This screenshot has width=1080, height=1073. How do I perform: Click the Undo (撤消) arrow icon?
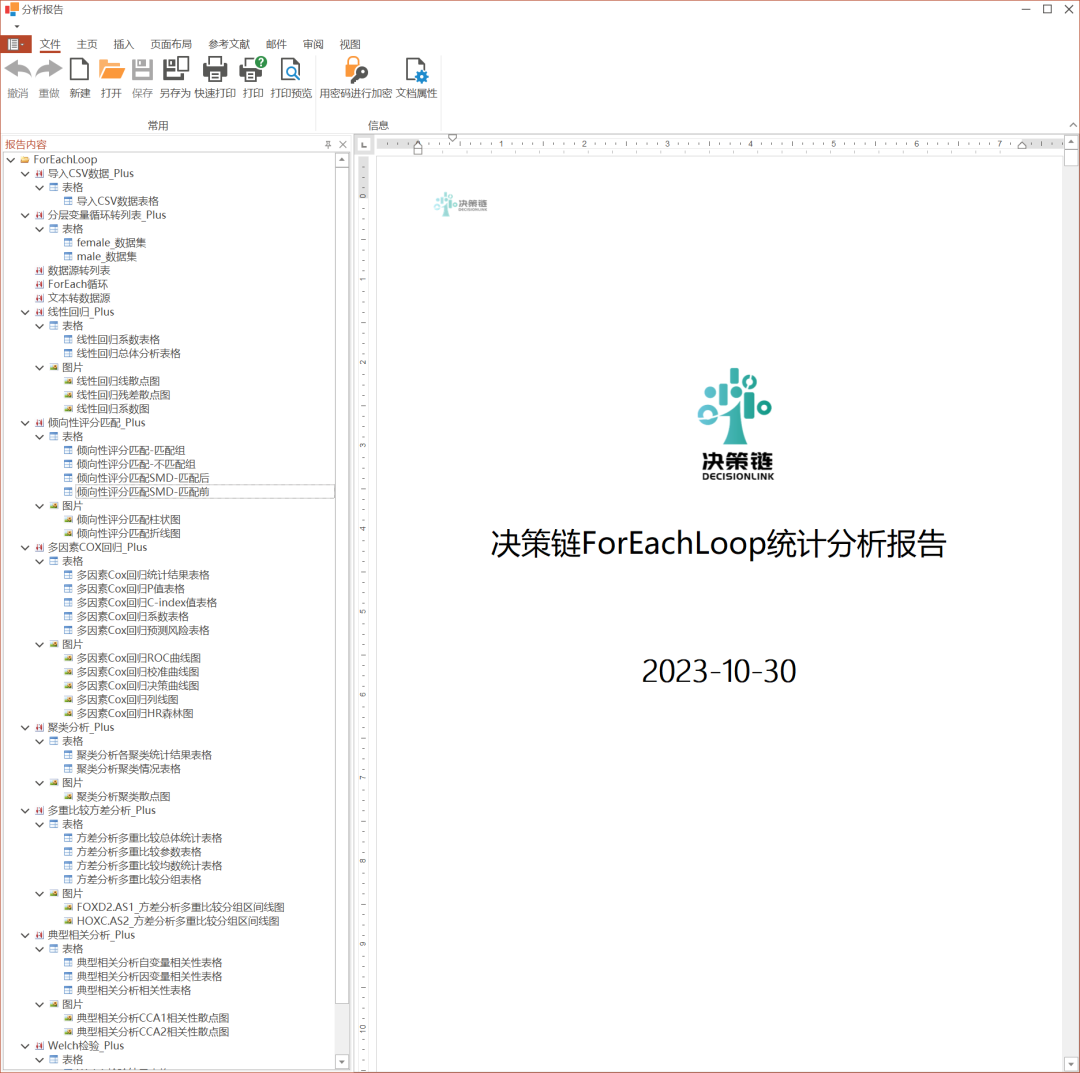[x=18, y=70]
